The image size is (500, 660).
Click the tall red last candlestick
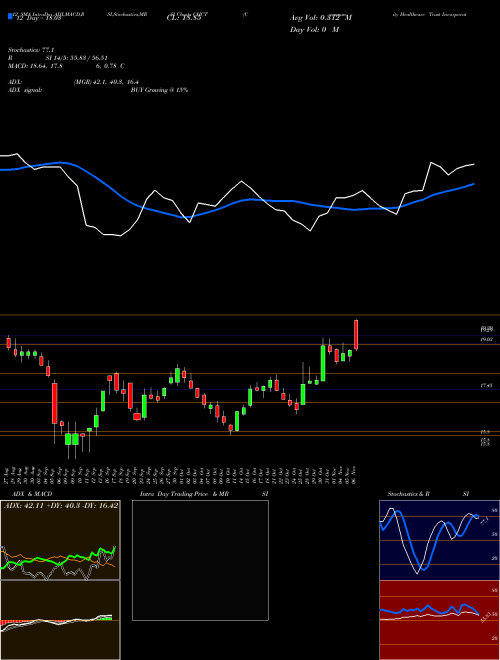(356, 335)
